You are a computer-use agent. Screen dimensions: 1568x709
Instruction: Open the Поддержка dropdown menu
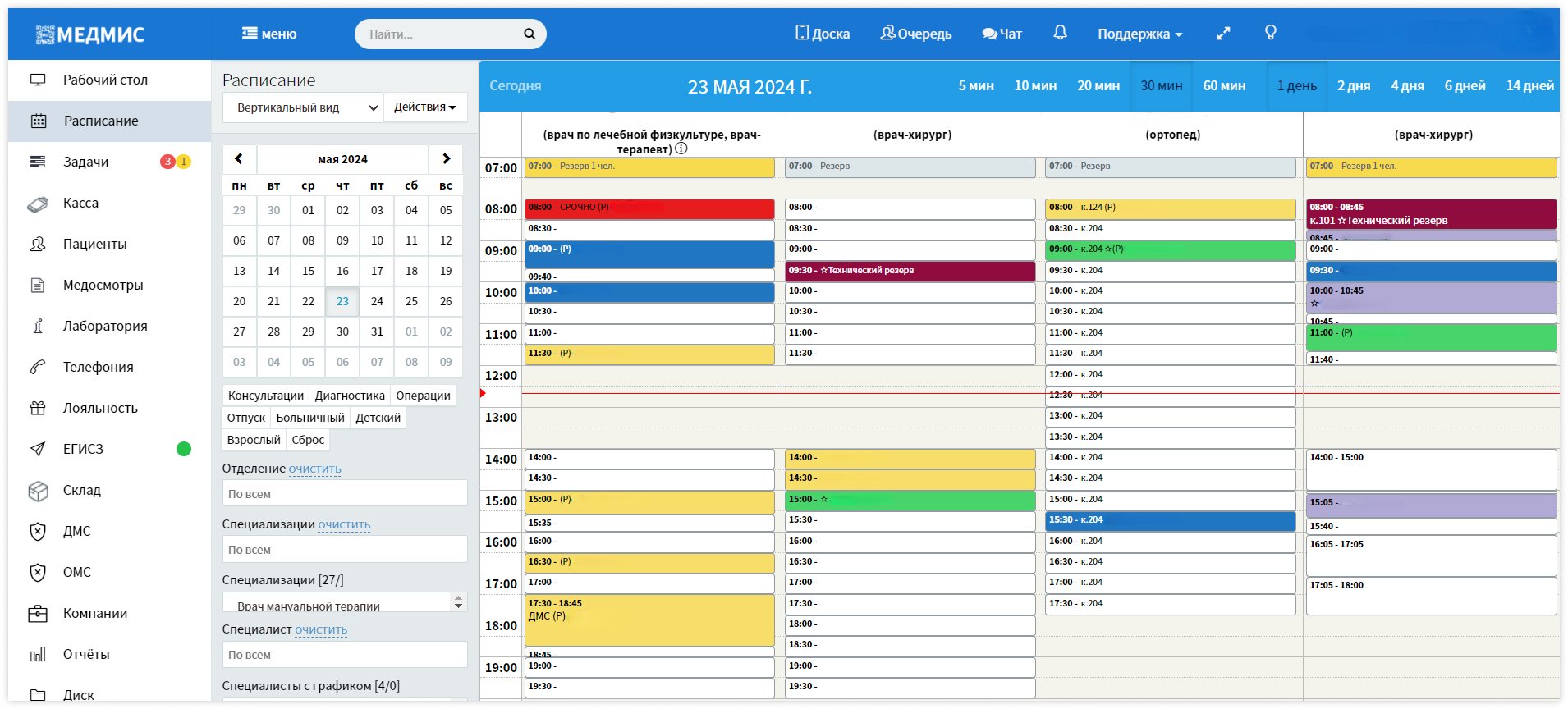[x=1139, y=34]
